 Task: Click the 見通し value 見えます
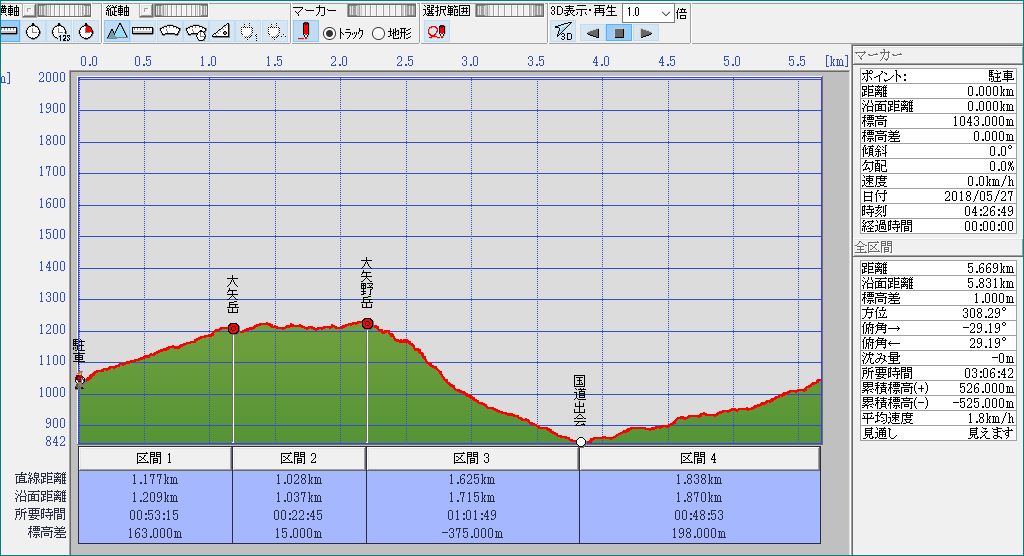coord(991,433)
